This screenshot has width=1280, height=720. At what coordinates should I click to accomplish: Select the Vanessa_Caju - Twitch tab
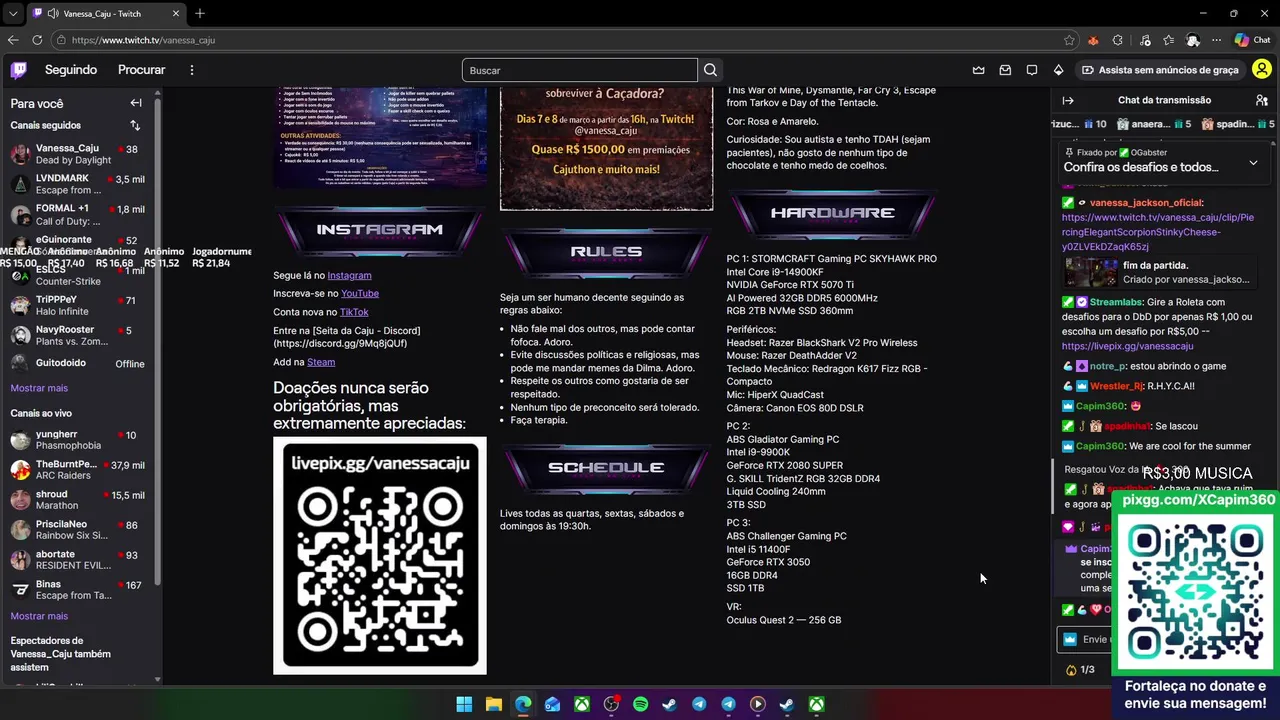pos(106,14)
